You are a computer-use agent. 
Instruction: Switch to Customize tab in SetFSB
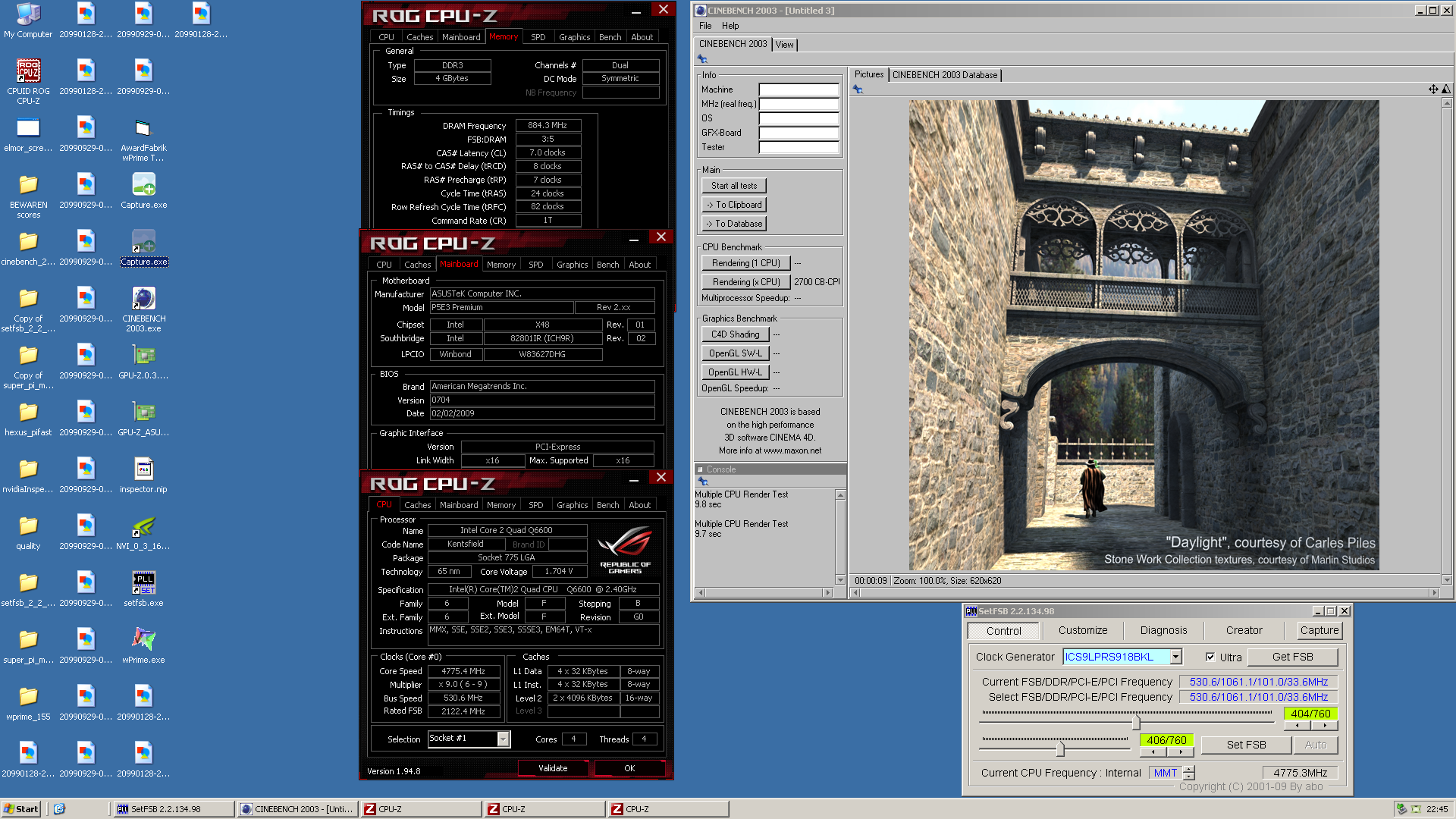(1083, 630)
